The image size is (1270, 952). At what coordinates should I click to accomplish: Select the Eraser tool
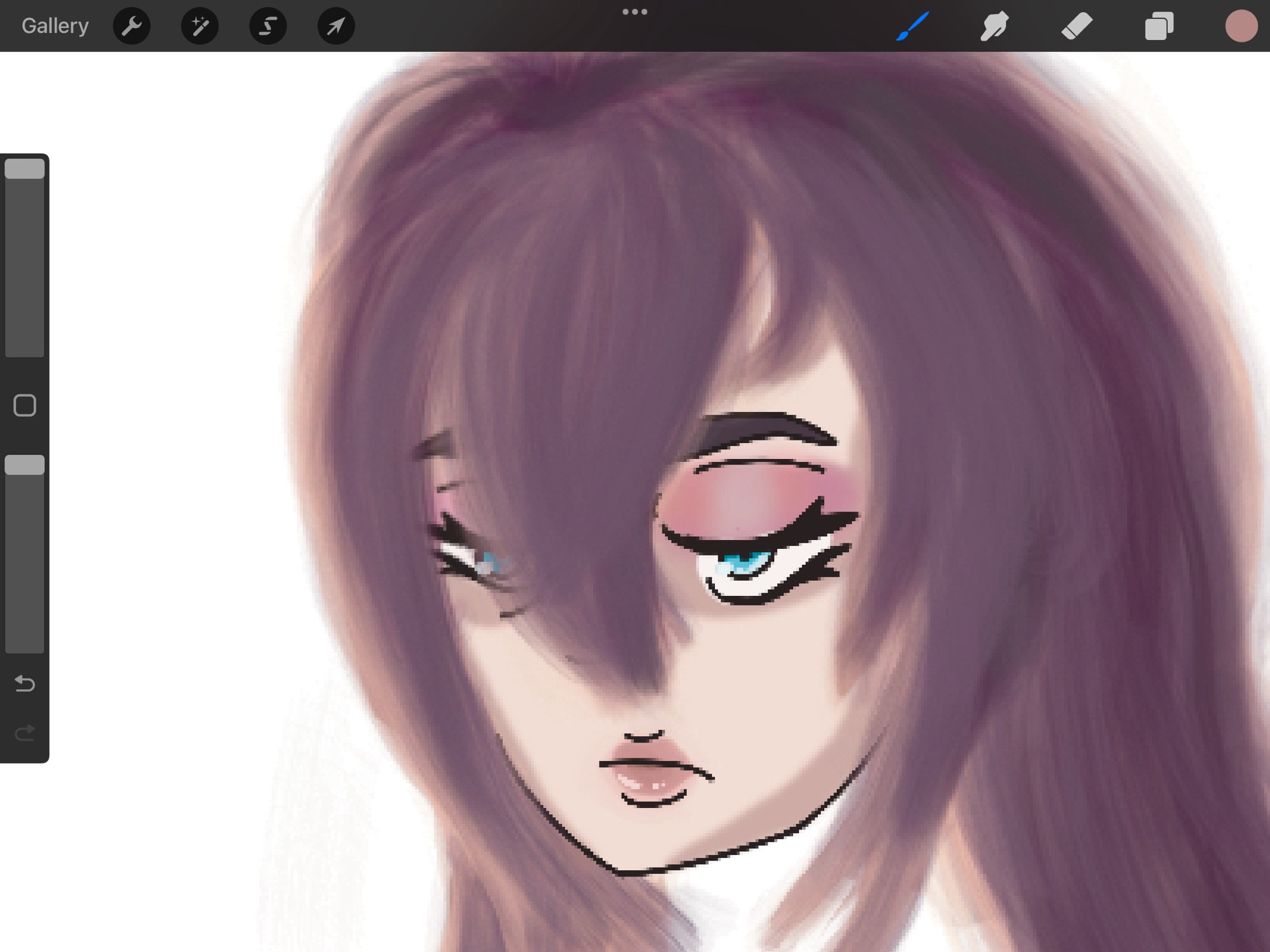1076,26
